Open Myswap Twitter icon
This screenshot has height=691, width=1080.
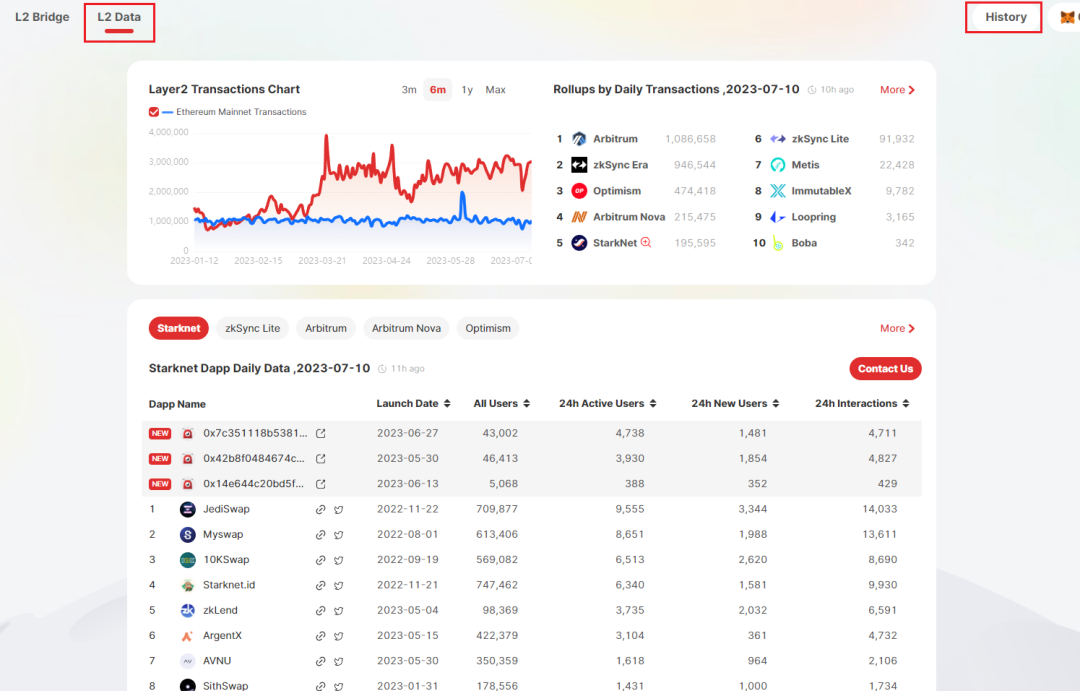click(339, 535)
